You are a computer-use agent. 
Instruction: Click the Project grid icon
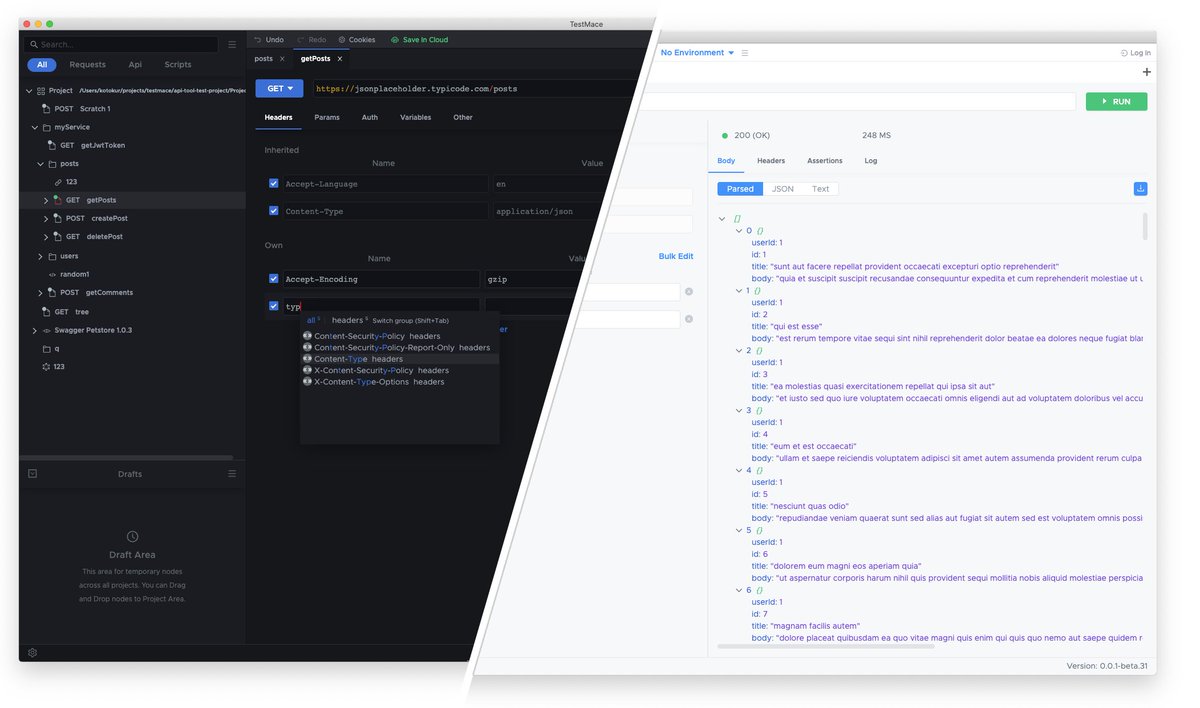click(40, 90)
